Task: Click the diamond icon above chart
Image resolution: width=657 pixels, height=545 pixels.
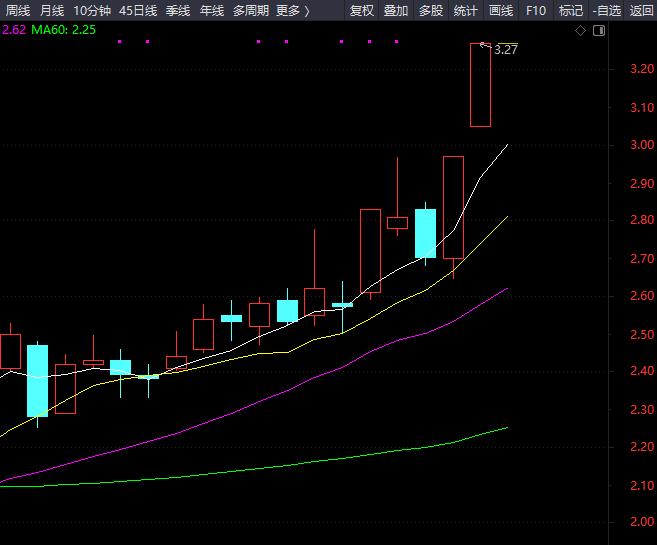Action: tap(580, 31)
